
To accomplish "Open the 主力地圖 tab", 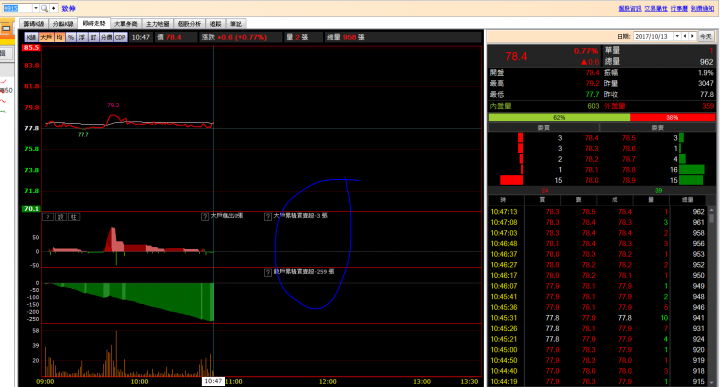I will coord(158,24).
